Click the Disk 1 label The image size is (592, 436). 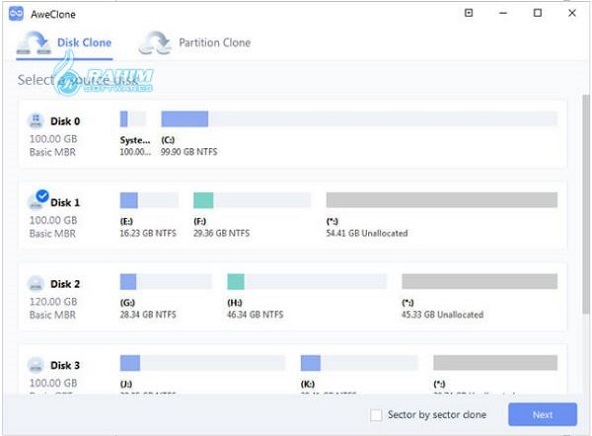point(65,203)
